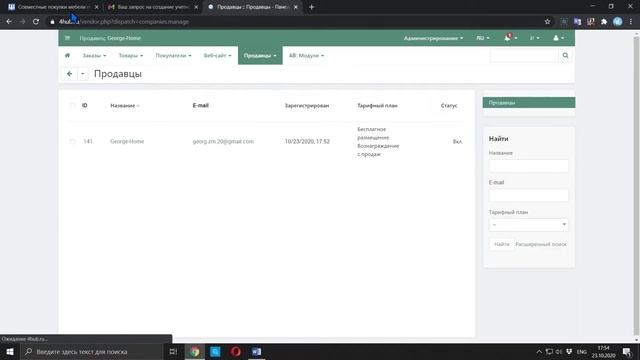Close the Продавцы browser tab

(296, 7)
